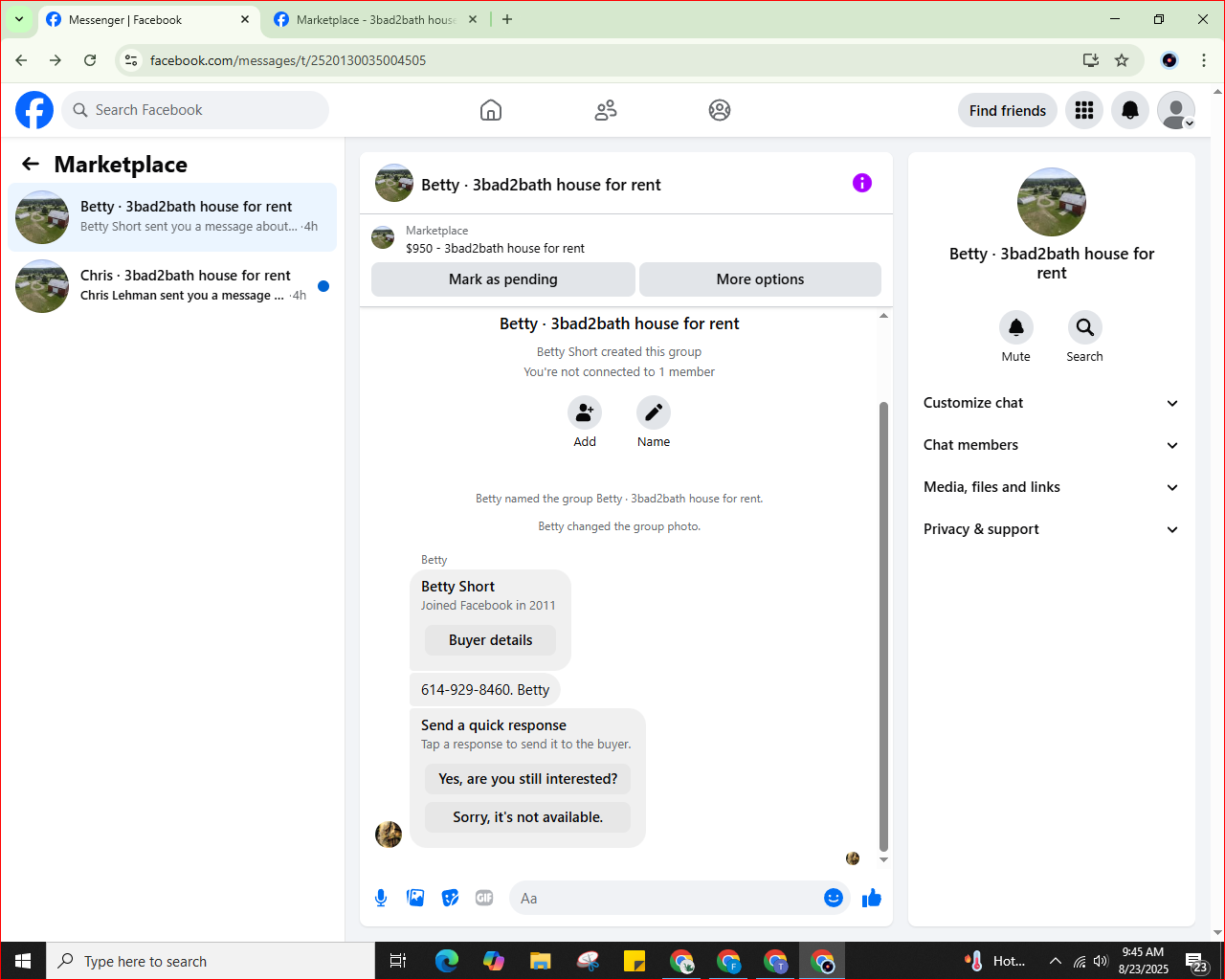Bookmark this page star icon
The width and height of the screenshot is (1225, 980).
click(x=1122, y=60)
